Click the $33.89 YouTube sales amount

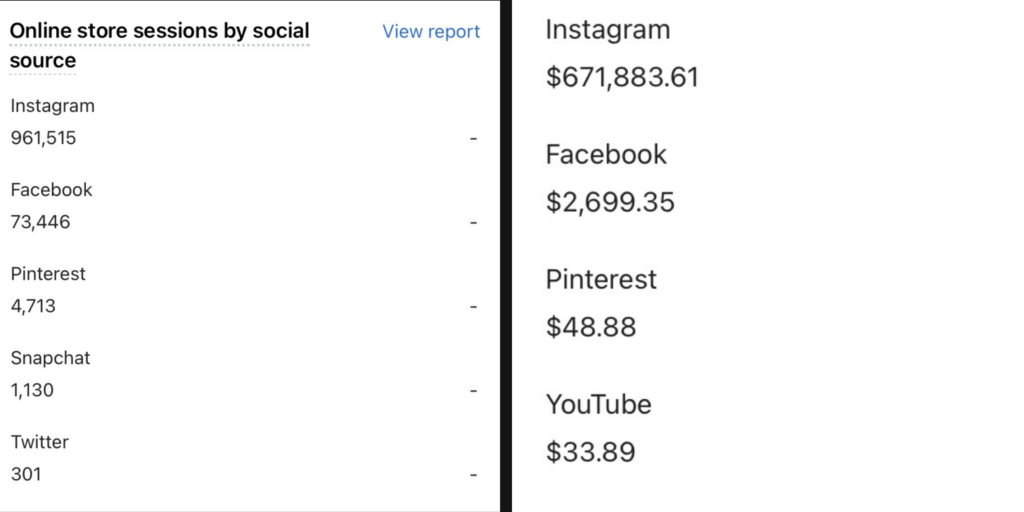pos(590,452)
